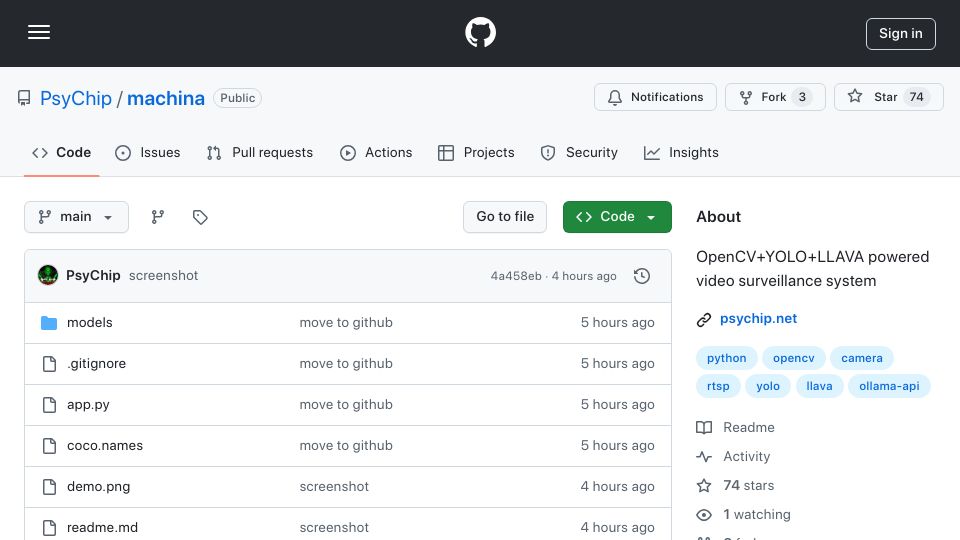960x540 pixels.
Task: Open the hamburger navigation menu
Action: click(x=39, y=32)
